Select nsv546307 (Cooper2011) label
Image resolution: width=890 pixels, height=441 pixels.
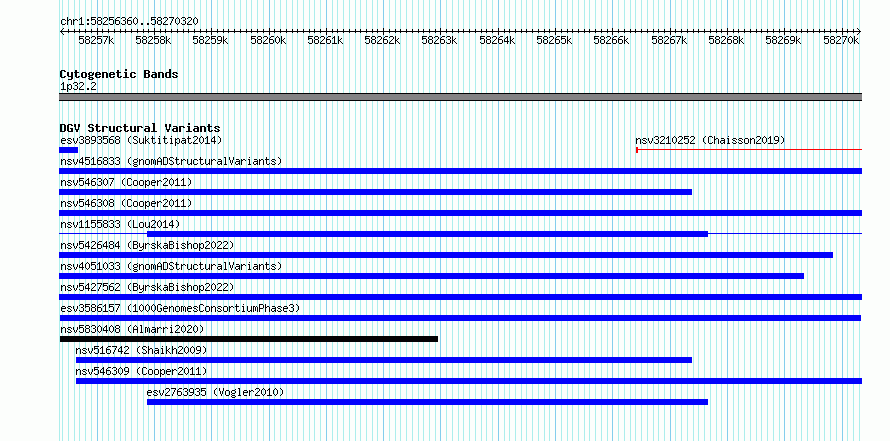coord(126,182)
